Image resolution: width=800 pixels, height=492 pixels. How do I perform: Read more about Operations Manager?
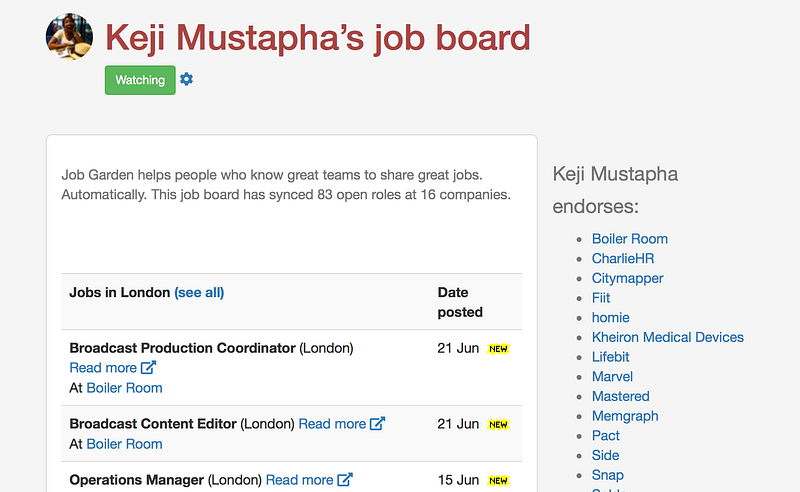click(299, 480)
